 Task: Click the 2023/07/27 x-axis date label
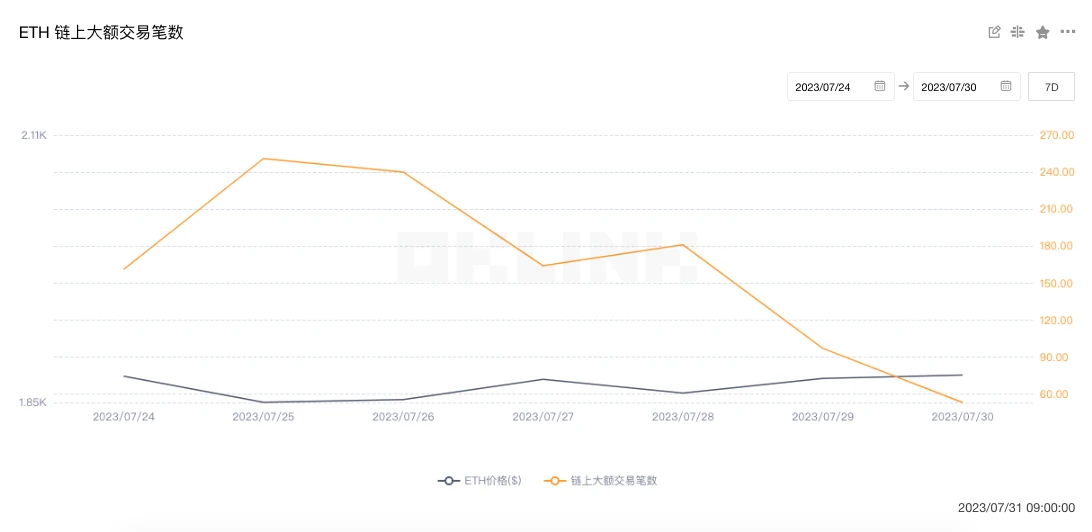[x=543, y=416]
